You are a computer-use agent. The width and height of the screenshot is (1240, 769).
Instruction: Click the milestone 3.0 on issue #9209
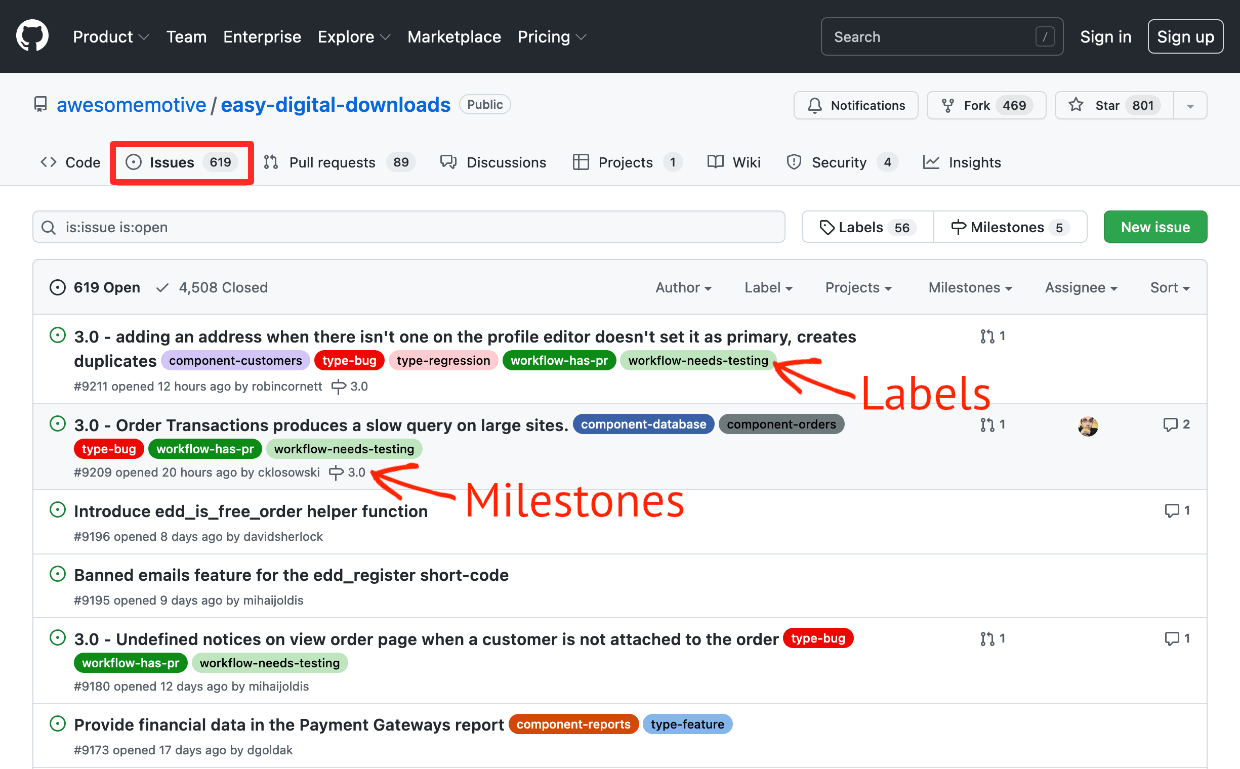[348, 473]
